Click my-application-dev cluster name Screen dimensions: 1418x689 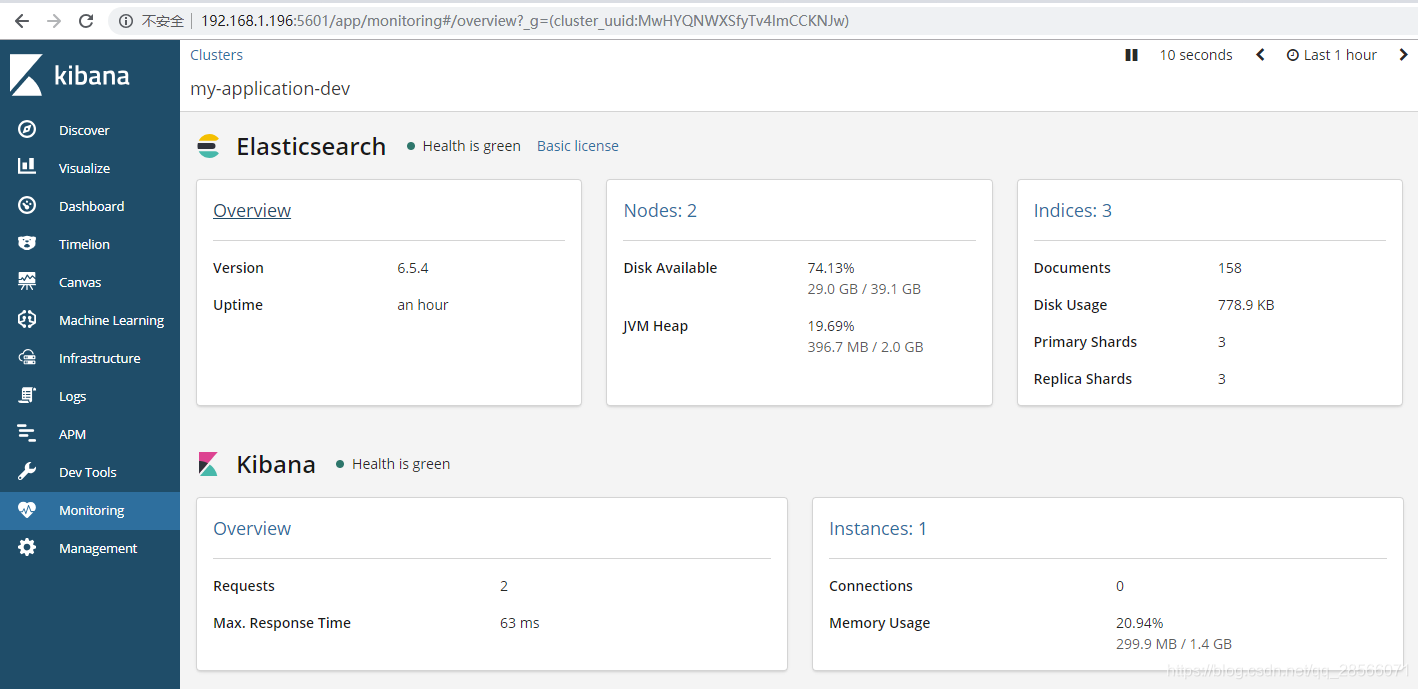tap(270, 88)
